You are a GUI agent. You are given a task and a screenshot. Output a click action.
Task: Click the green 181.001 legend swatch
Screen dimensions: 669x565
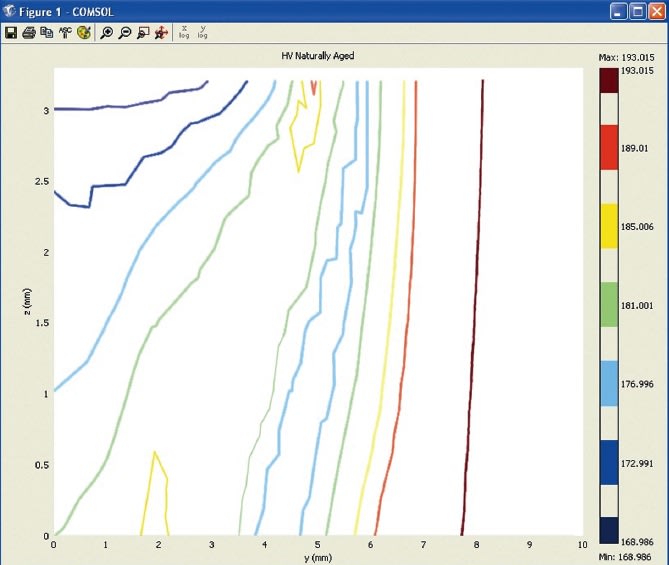[609, 305]
